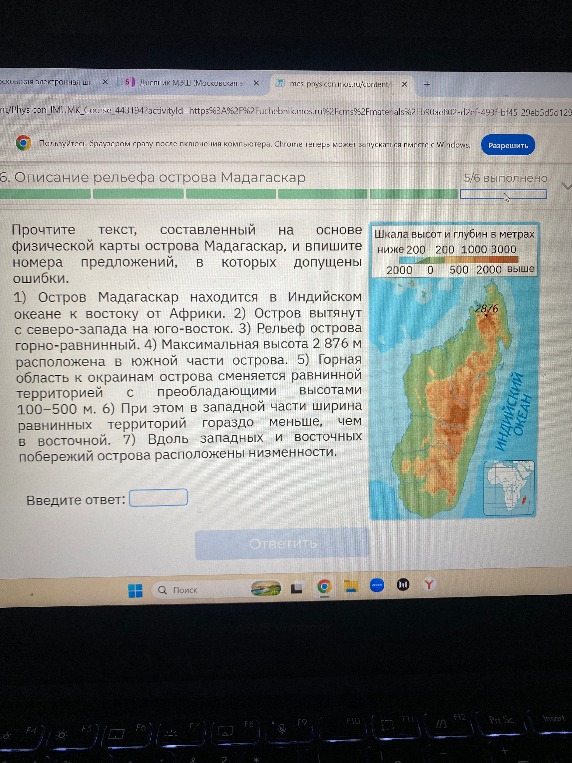Click the task title Описание рельефа острова Мадагаскар
This screenshot has width=572, height=763.
point(153,177)
